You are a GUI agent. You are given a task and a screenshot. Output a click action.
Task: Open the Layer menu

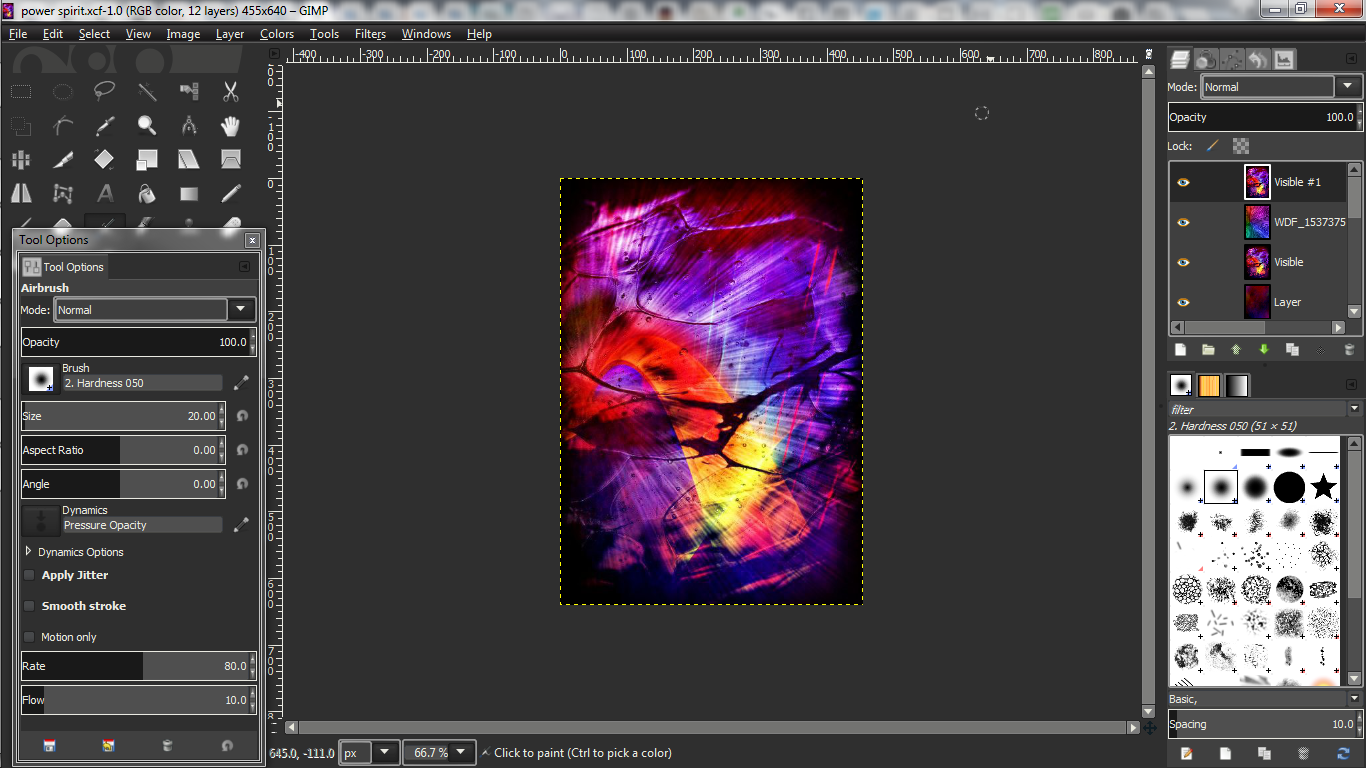click(230, 34)
